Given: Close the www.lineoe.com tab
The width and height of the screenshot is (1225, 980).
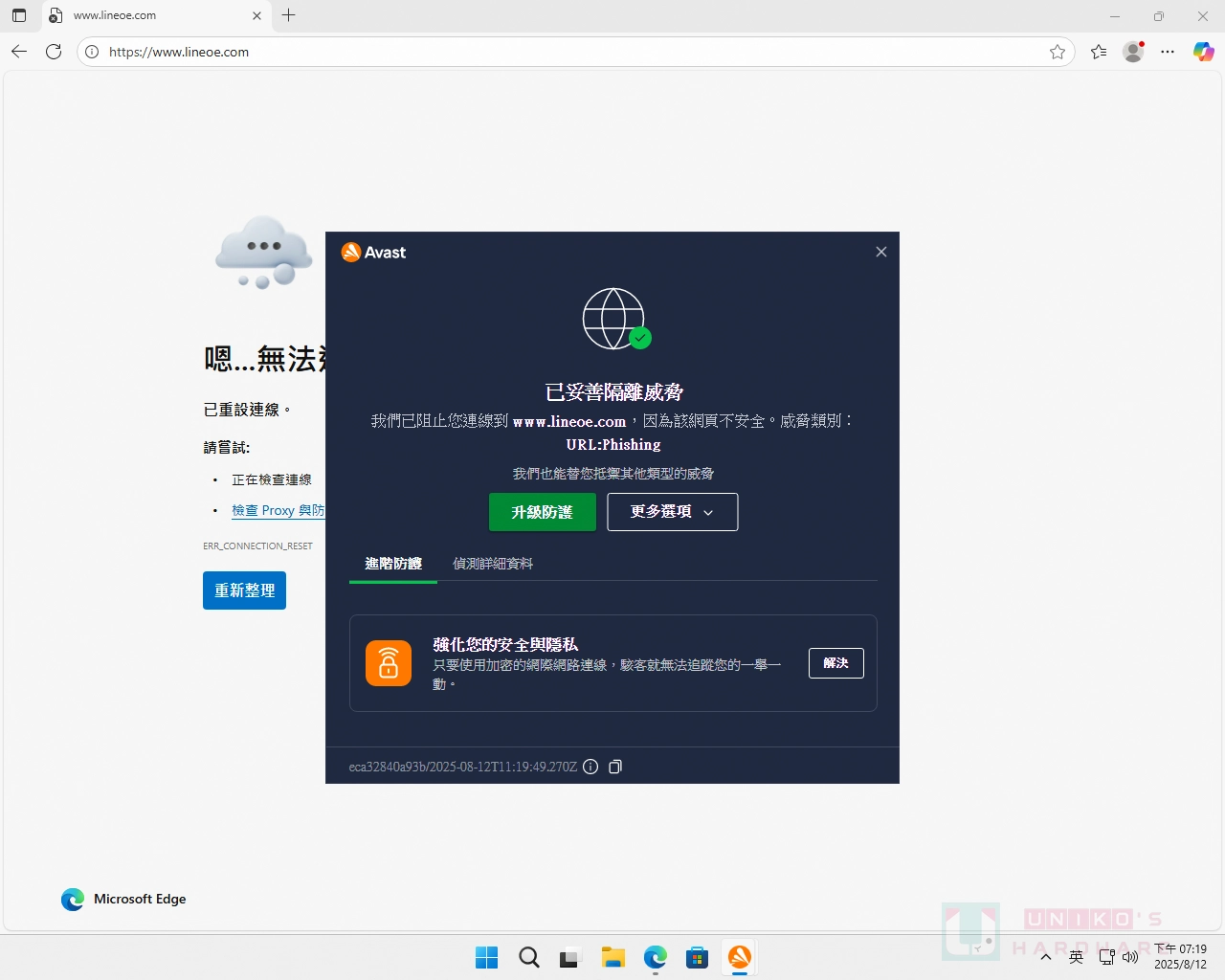Looking at the screenshot, I should click(256, 15).
